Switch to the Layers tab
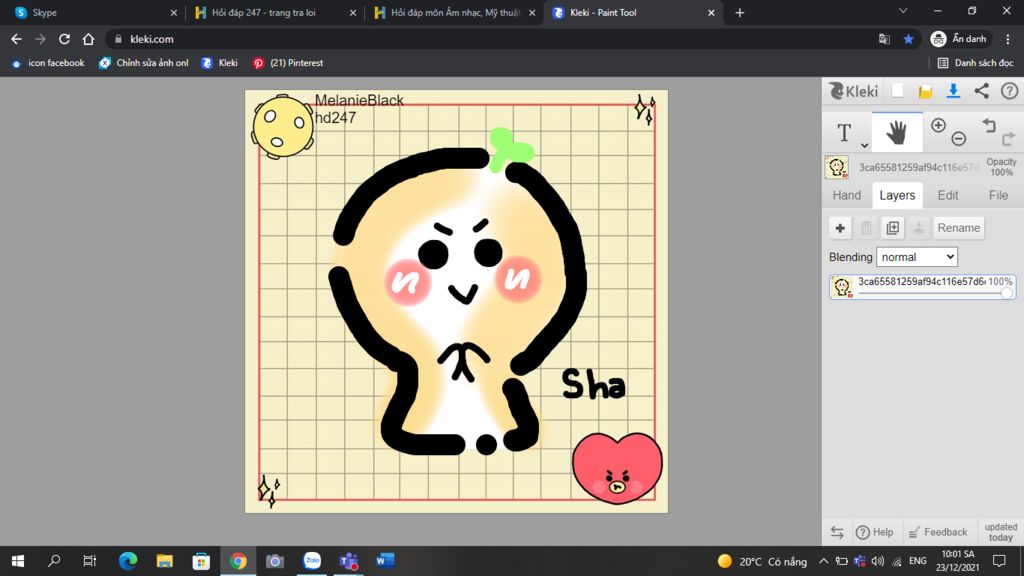Image resolution: width=1024 pixels, height=576 pixels. click(897, 195)
